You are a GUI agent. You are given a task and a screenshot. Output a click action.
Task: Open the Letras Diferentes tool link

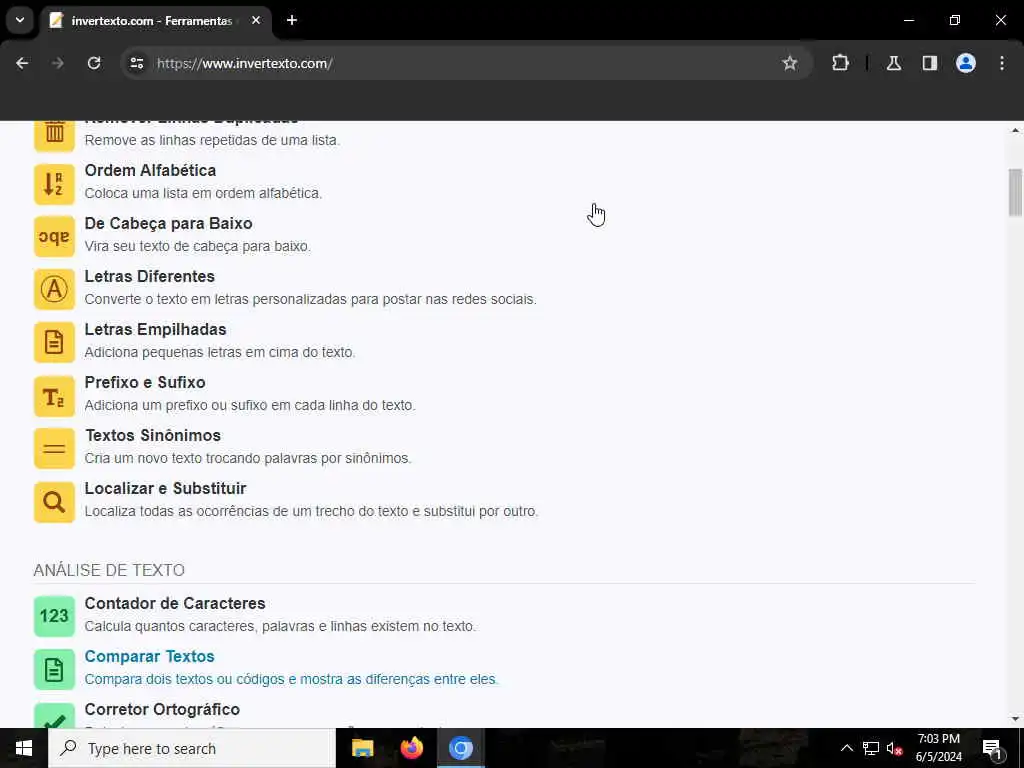tap(150, 276)
